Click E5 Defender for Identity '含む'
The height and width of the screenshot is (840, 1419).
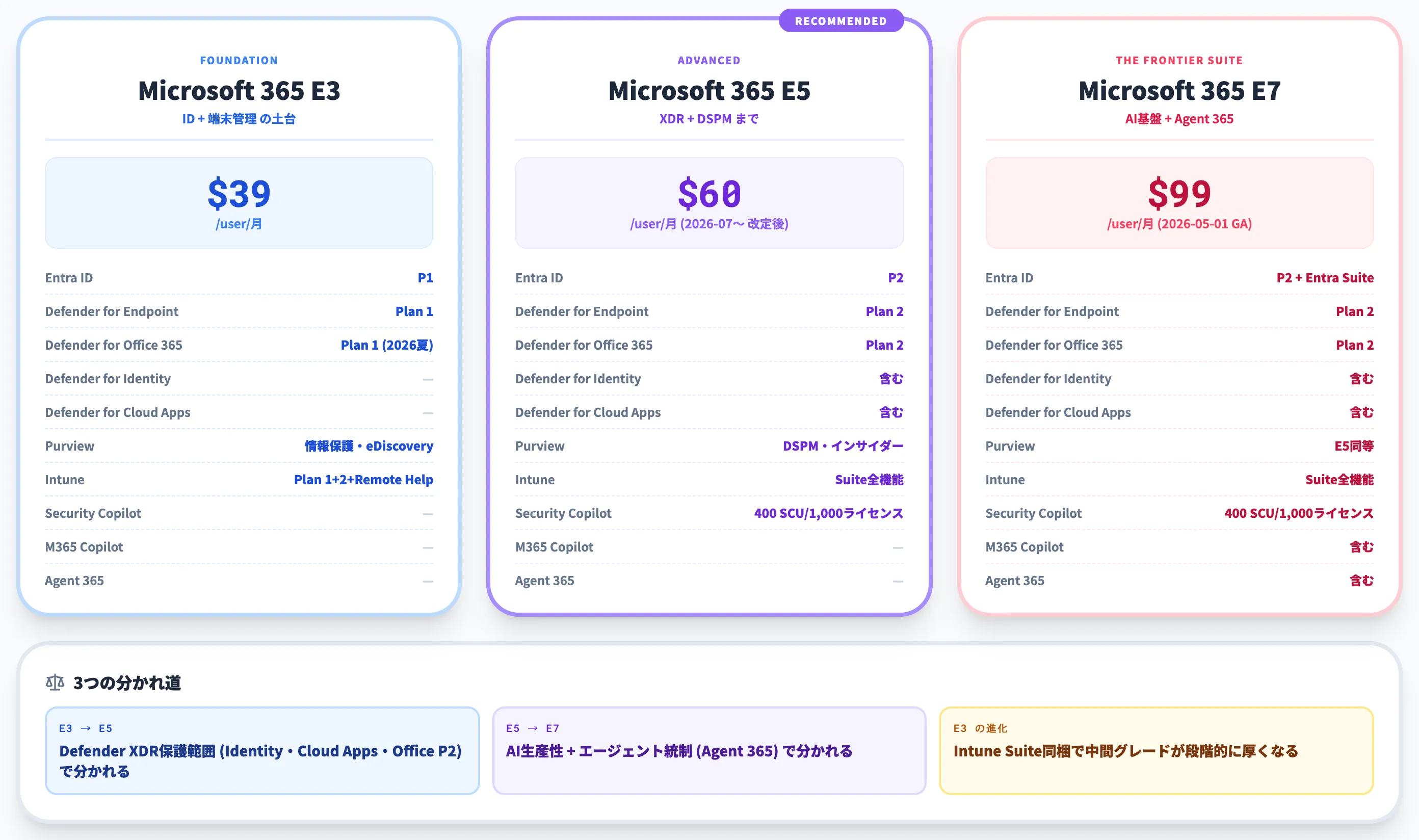pos(891,379)
